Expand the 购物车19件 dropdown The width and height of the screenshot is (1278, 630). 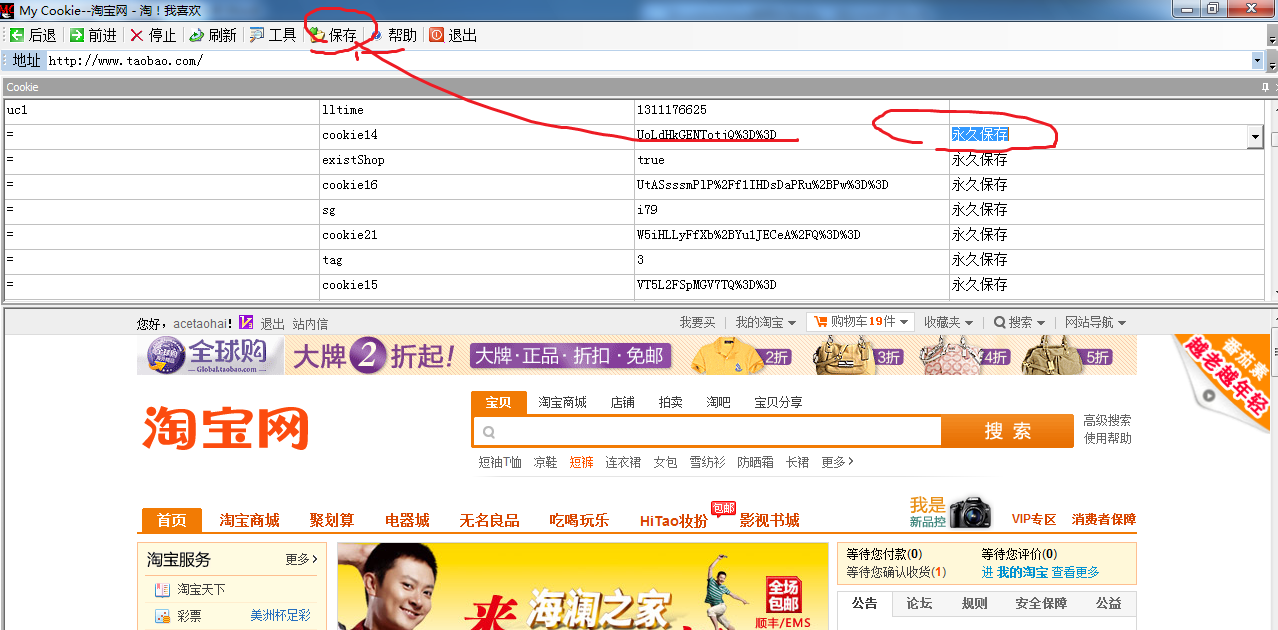tap(860, 322)
